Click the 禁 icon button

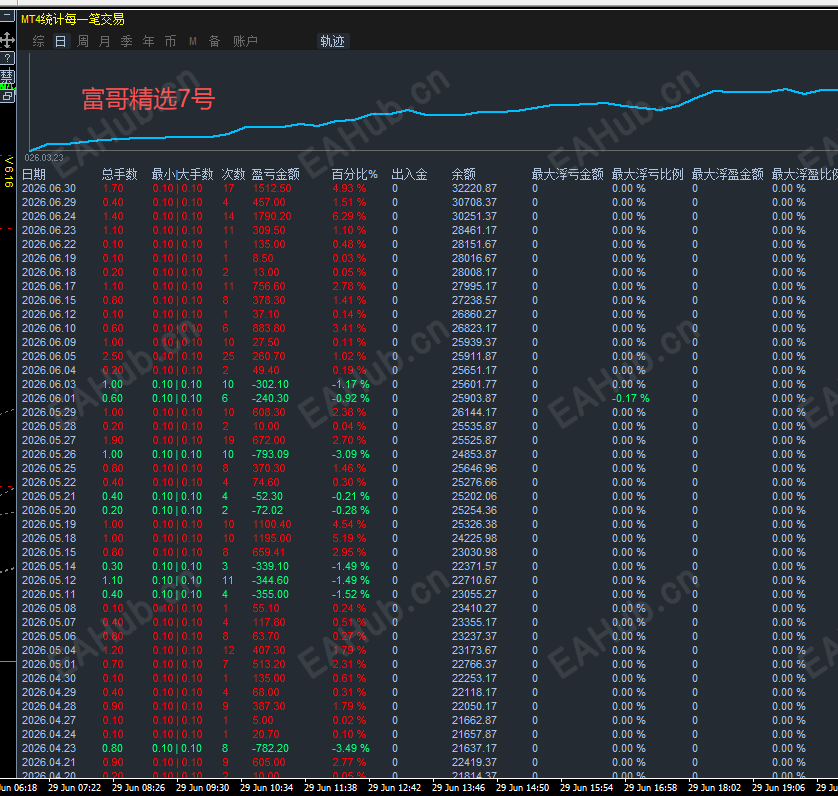point(7,76)
